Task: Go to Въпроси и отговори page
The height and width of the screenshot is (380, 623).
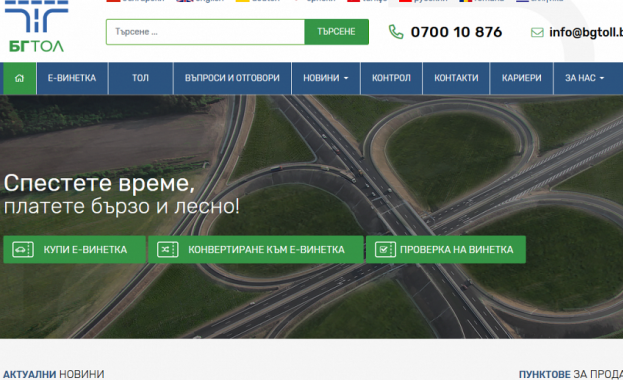Action: tap(232, 78)
